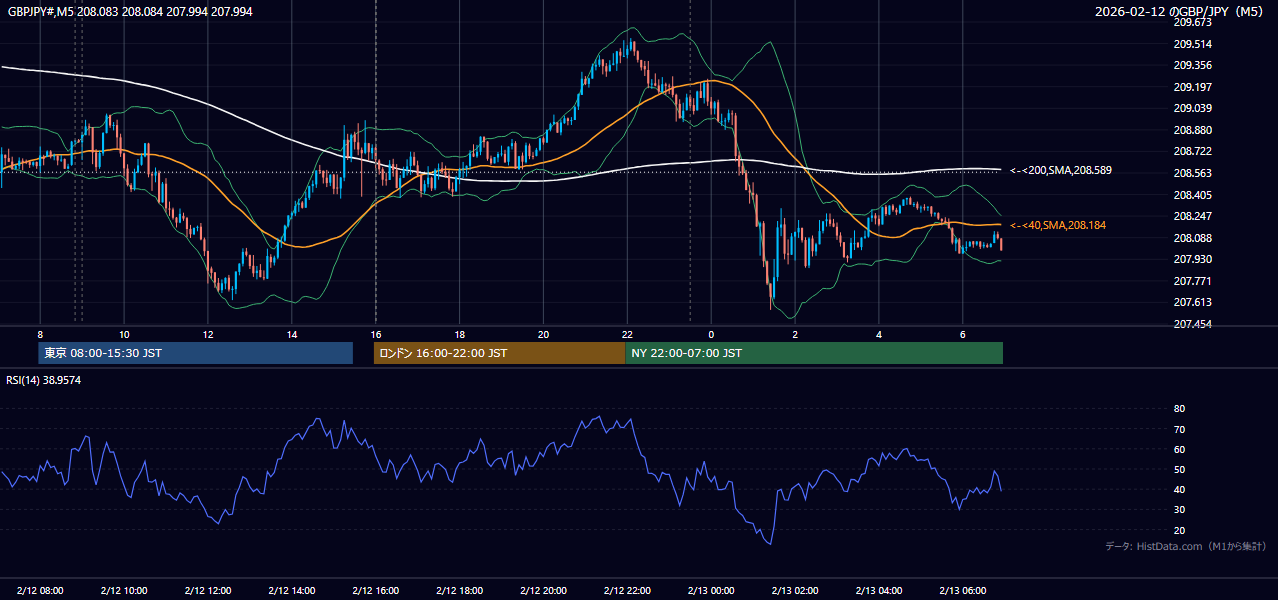Viewport: 1278px width, 600px height.
Task: Click the bottom time label 2/12 18:00
Action: 459,591
